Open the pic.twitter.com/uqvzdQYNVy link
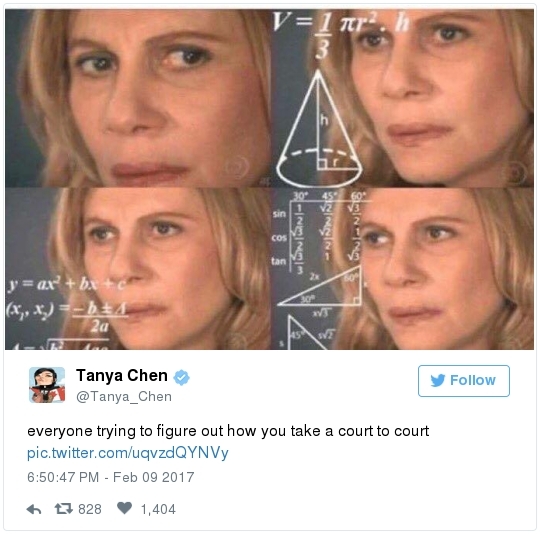 coord(128,453)
